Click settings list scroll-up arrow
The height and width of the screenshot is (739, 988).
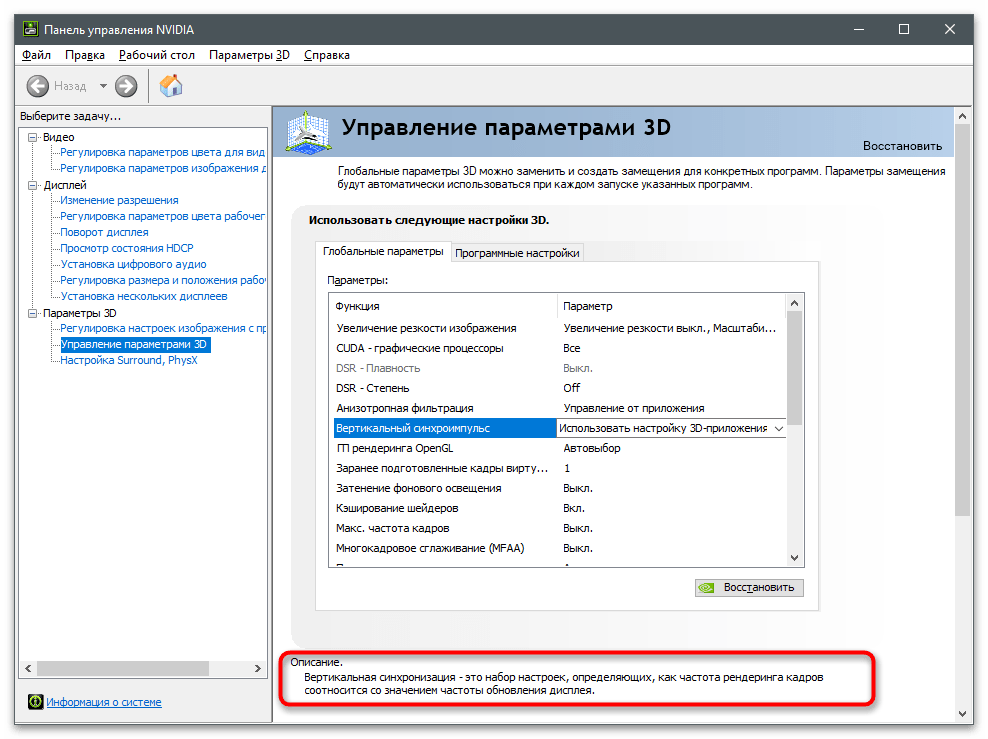[795, 303]
